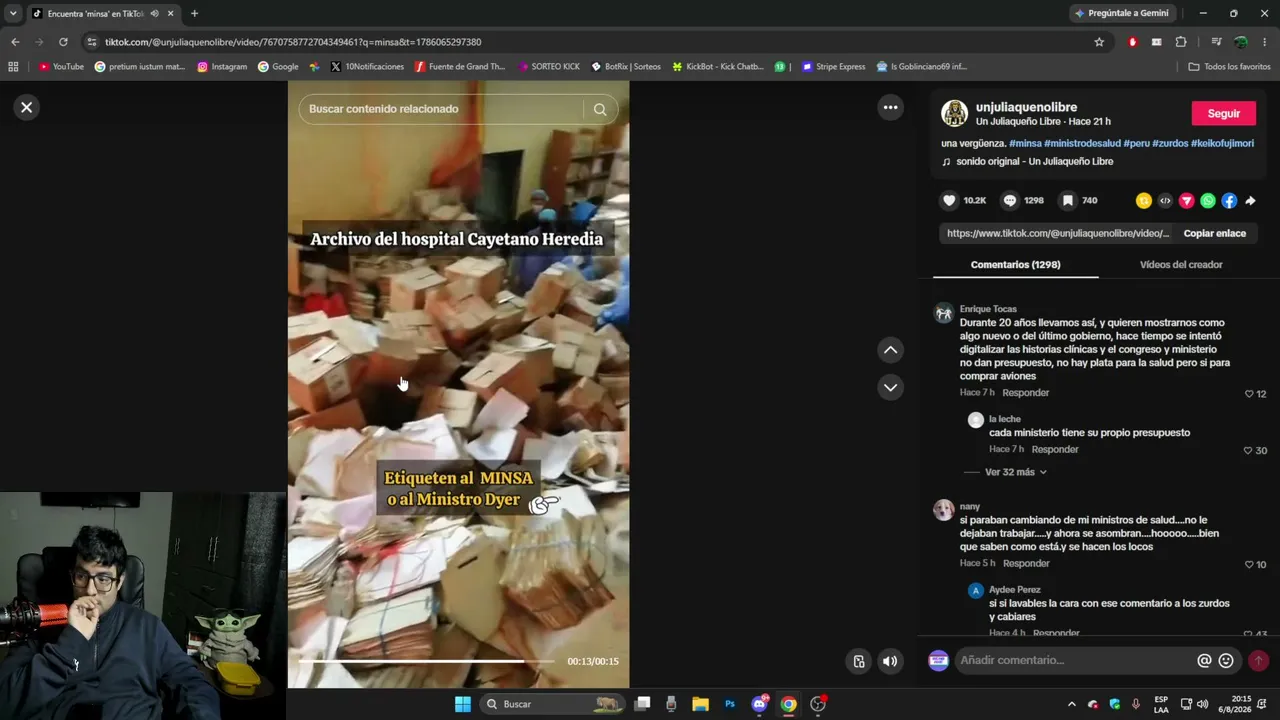Open the 'SORTEO KICK' bookmark

click(x=549, y=67)
